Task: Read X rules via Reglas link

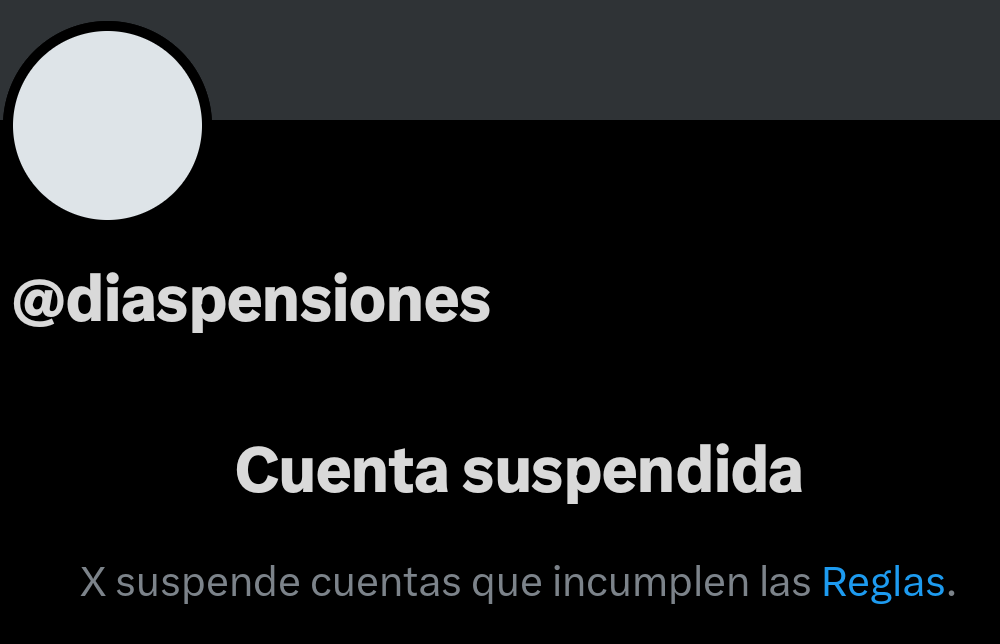Action: (x=883, y=583)
